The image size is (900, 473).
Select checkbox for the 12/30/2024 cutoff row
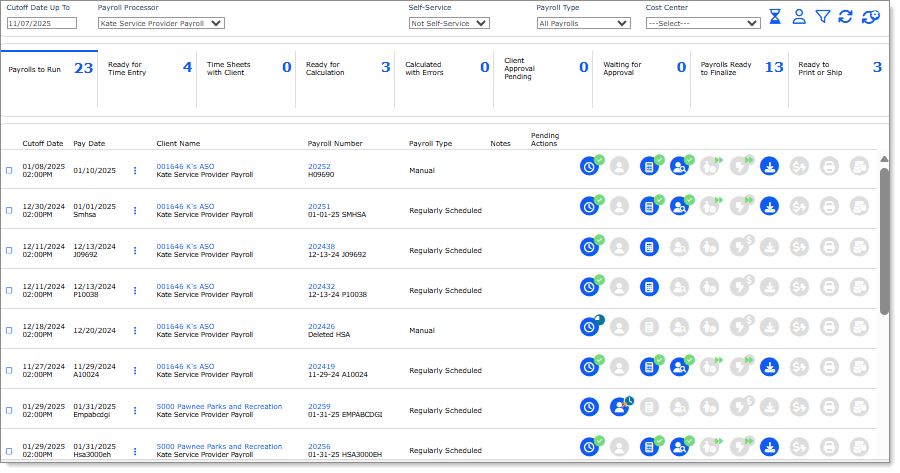coord(9,210)
